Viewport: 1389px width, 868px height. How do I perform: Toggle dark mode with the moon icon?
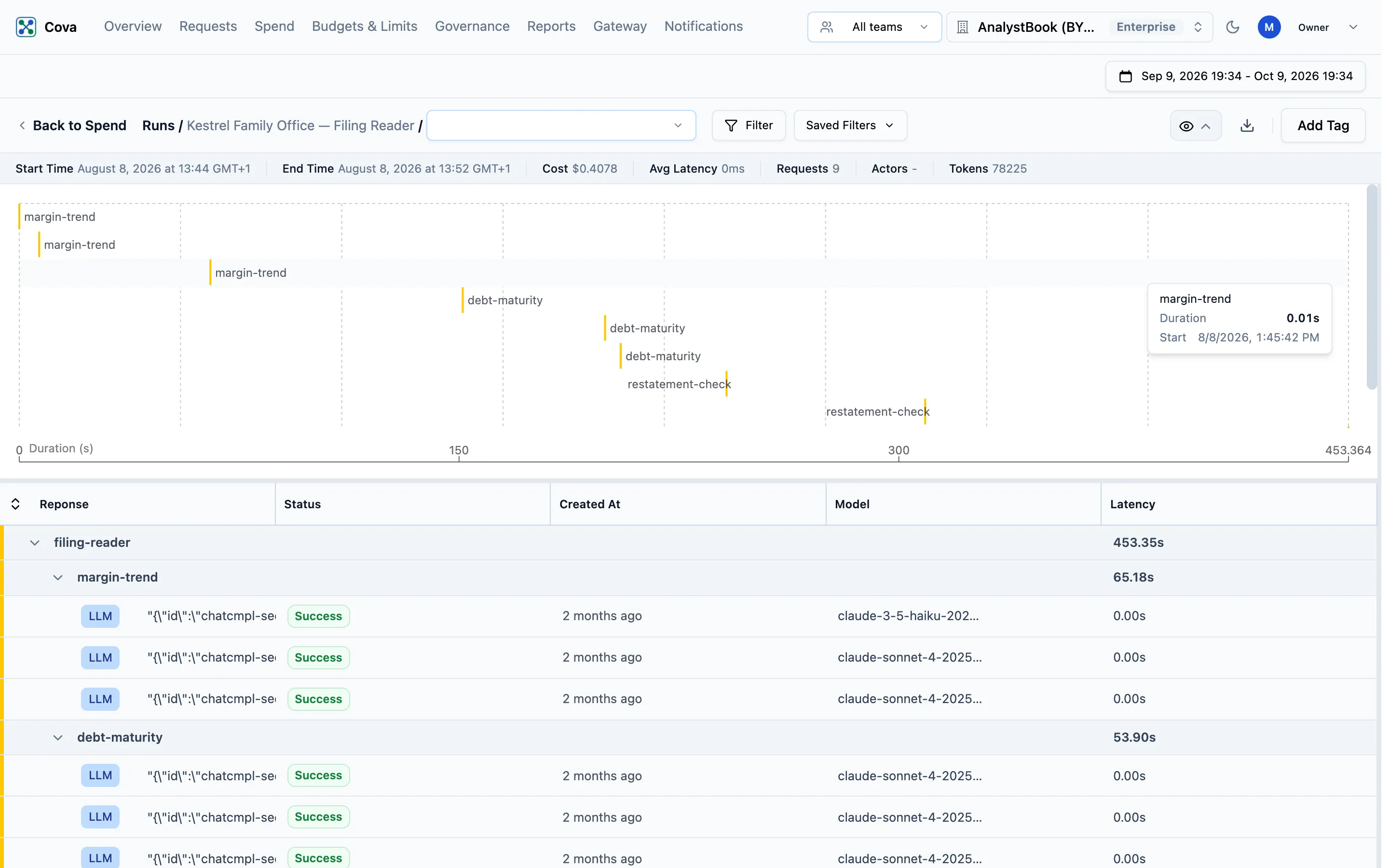1232,27
